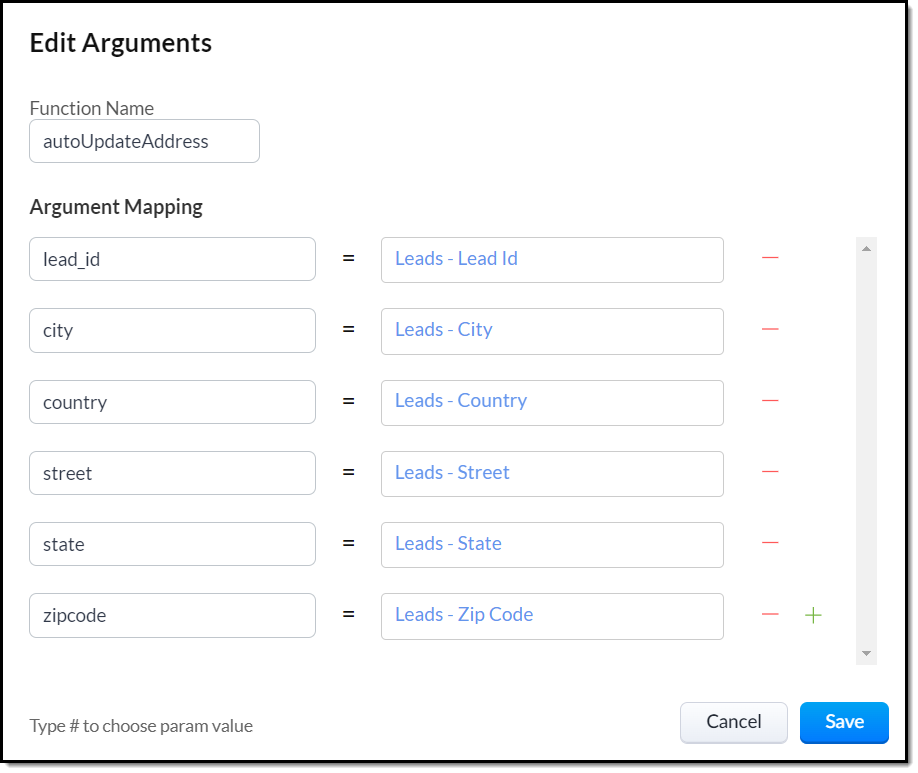Remove the zipcode argument row
The width and height of the screenshot is (918, 773).
pos(770,615)
